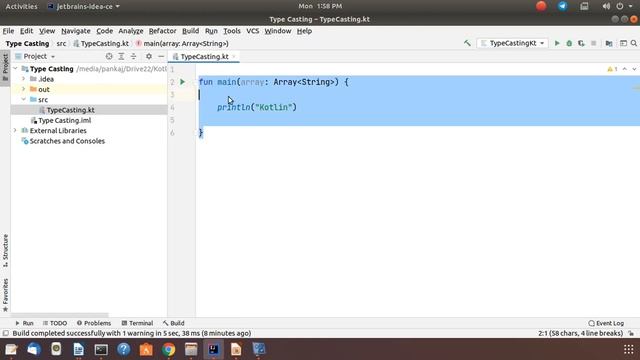640x360 pixels.
Task: Open the terminal app in the dock
Action: [x=101, y=349]
